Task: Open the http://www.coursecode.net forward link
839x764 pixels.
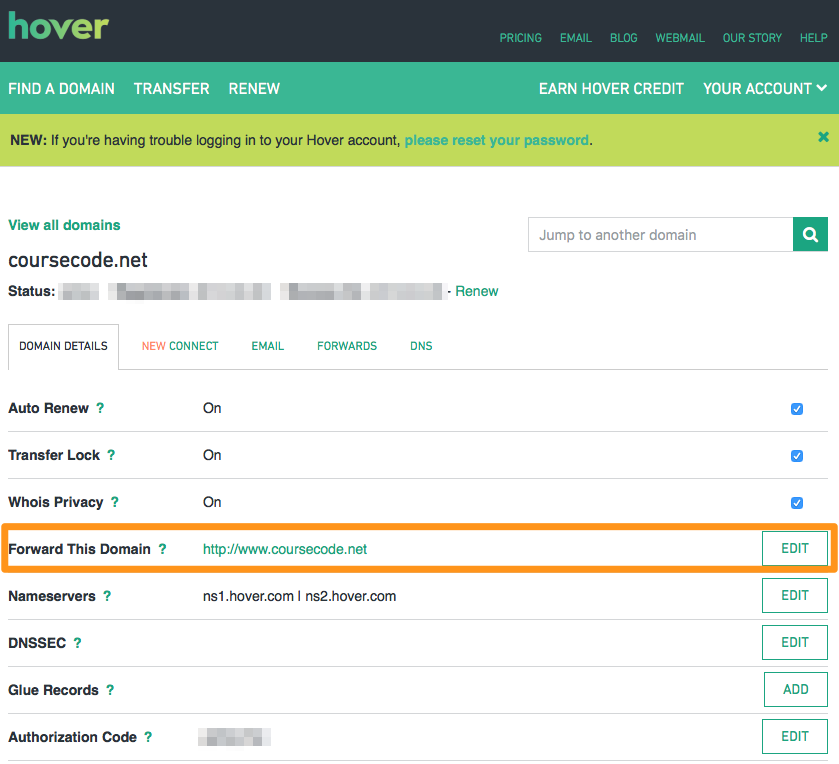Action: tap(285, 549)
